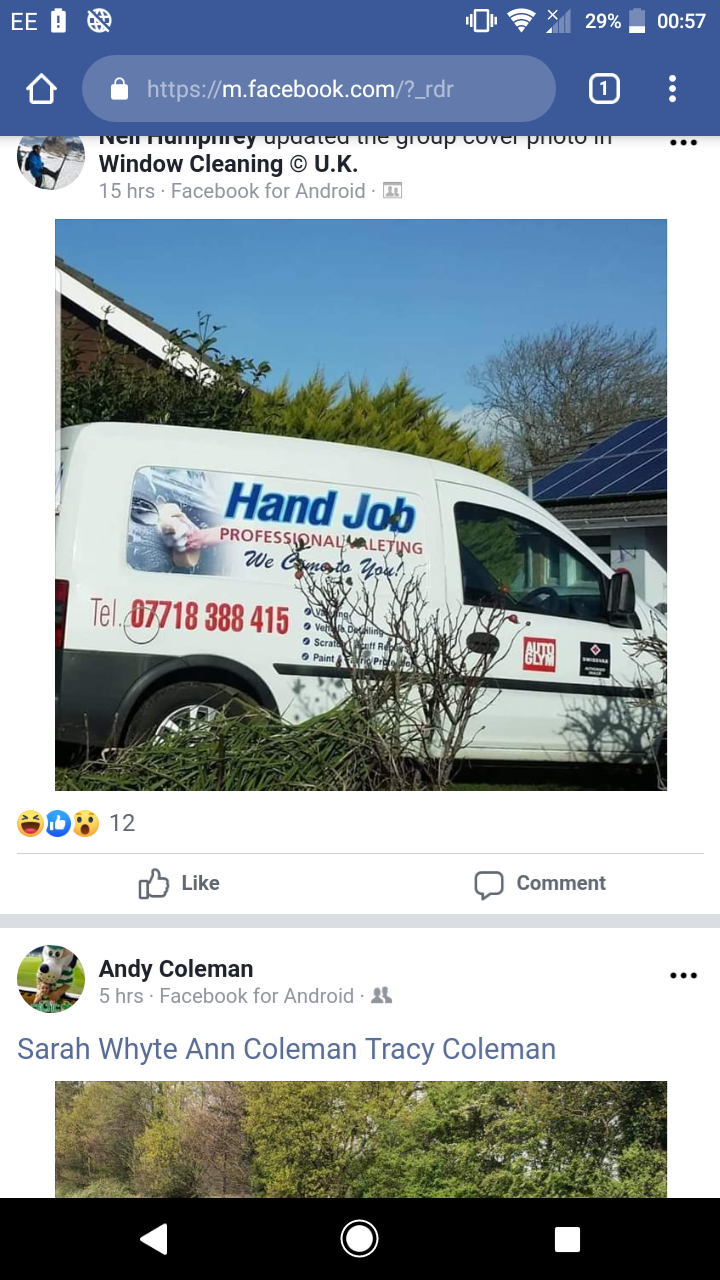Tap the Android home circle button
This screenshot has height=1280, width=720.
pyautogui.click(x=359, y=1239)
